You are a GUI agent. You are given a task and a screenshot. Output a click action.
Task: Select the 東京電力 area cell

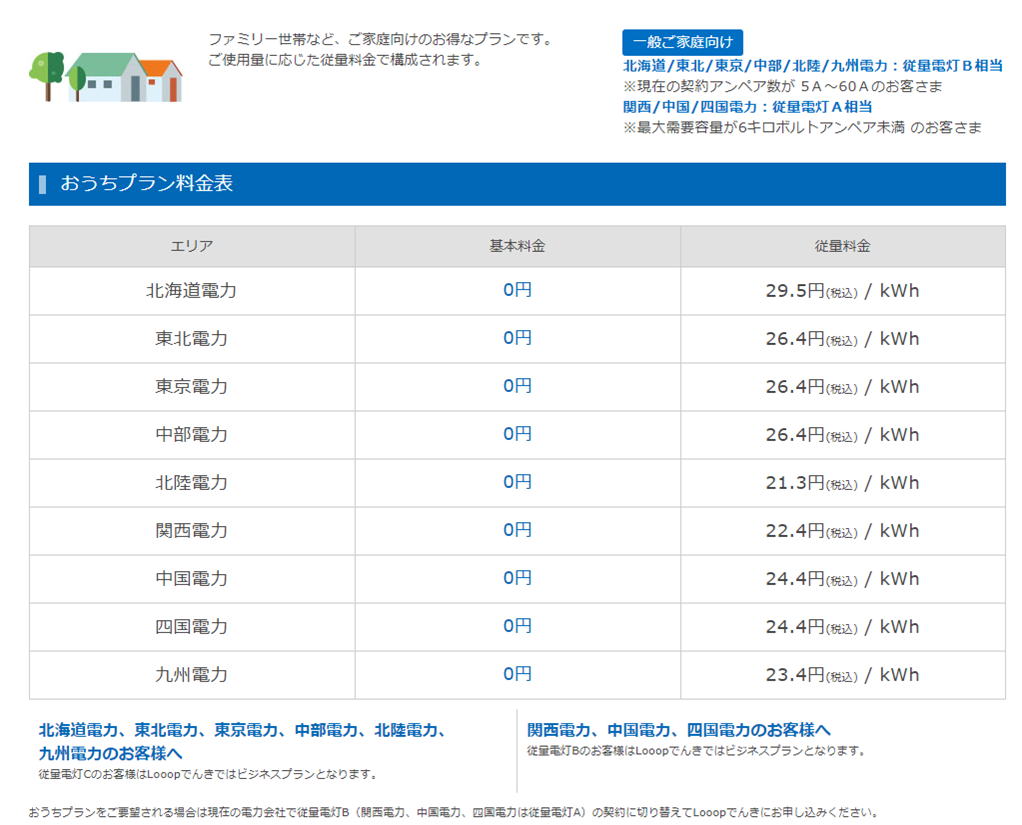coord(192,386)
